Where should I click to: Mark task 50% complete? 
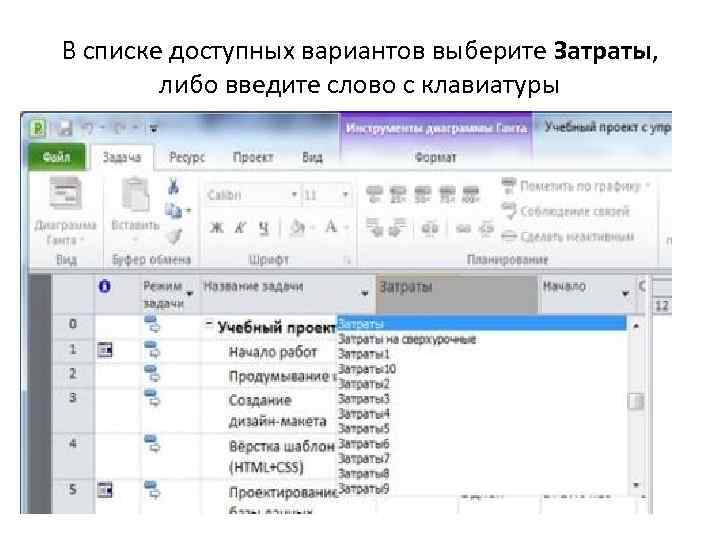(422, 195)
